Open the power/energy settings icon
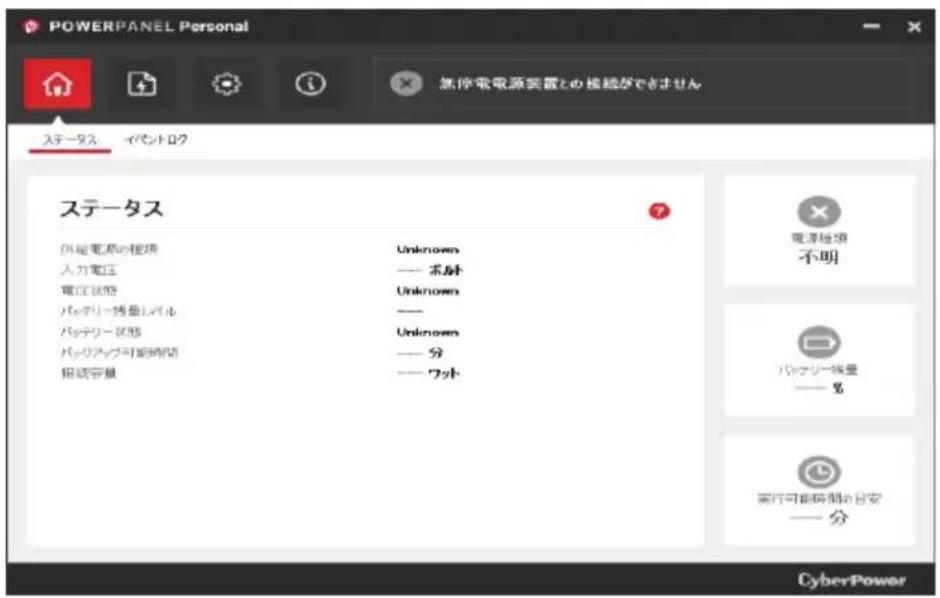Image resolution: width=940 pixels, height=598 pixels. [x=142, y=84]
